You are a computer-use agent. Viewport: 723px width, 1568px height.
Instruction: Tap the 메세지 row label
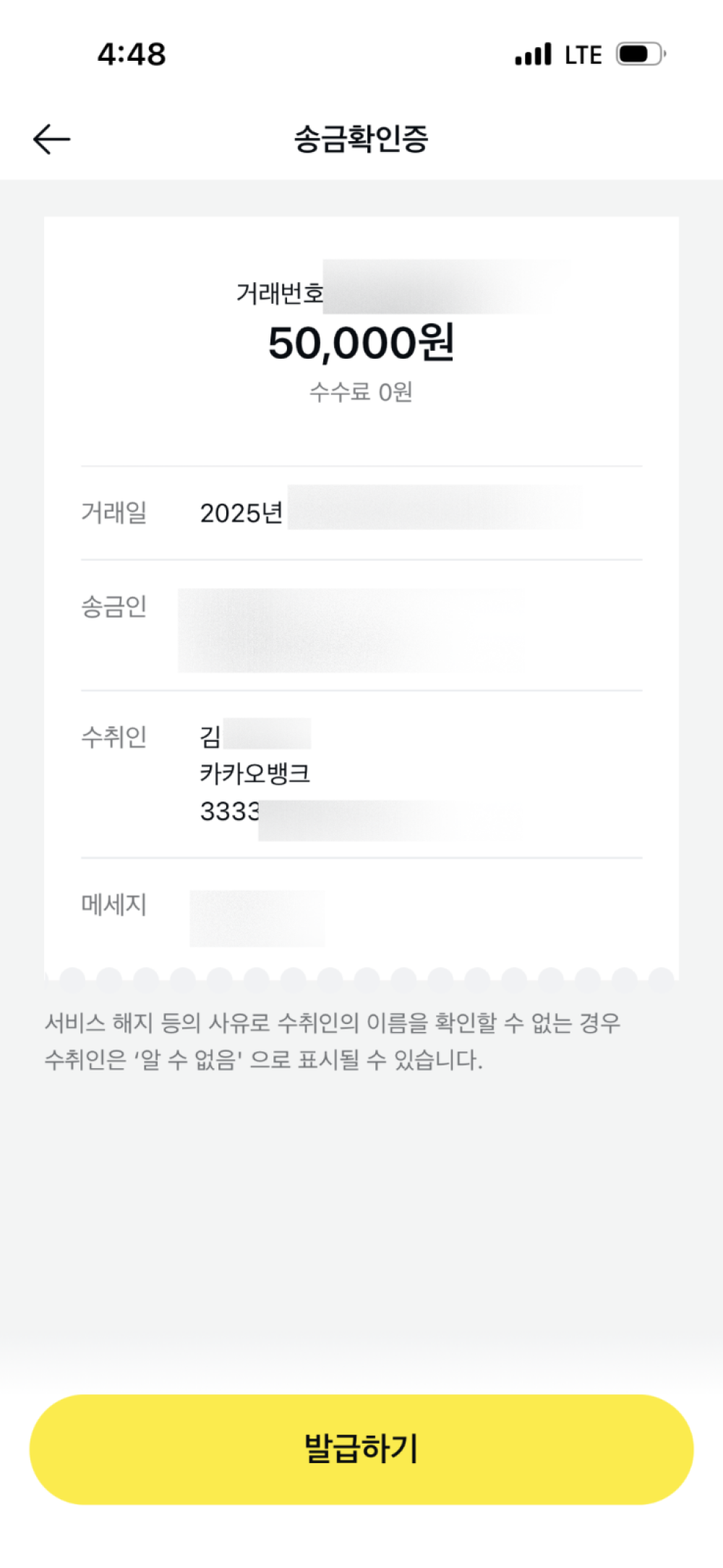[114, 904]
